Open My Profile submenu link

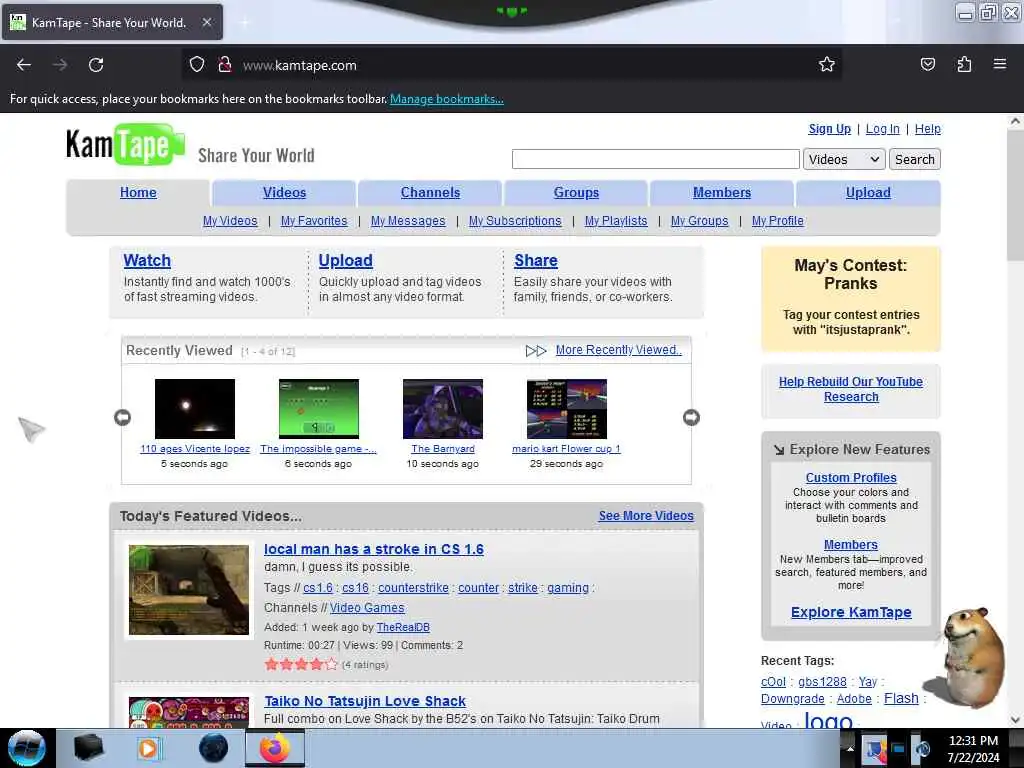click(x=777, y=221)
